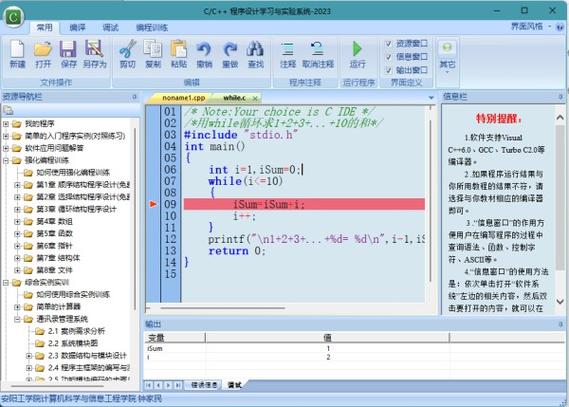Click 值 column header

click(327, 338)
